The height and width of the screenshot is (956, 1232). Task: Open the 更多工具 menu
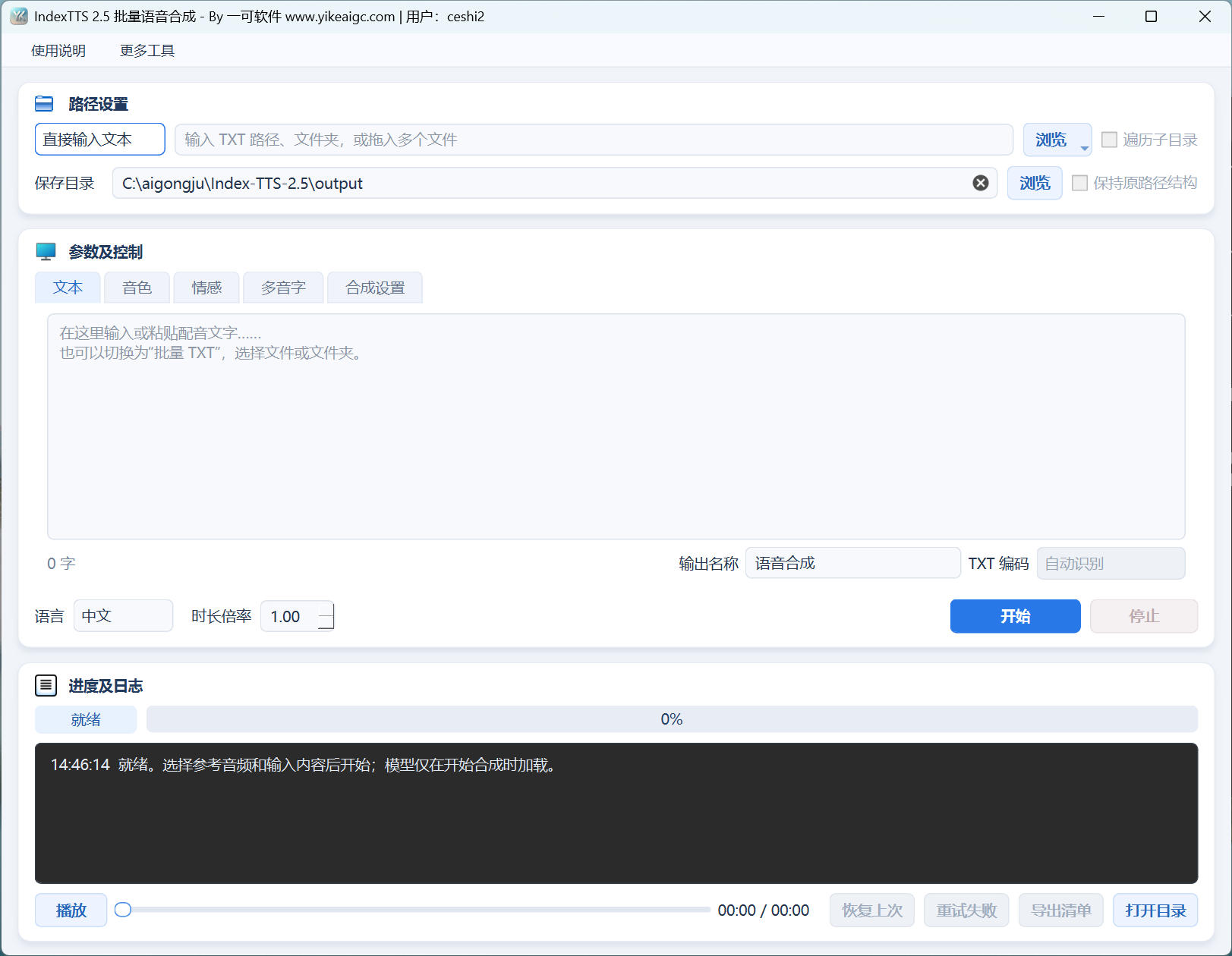click(x=147, y=51)
